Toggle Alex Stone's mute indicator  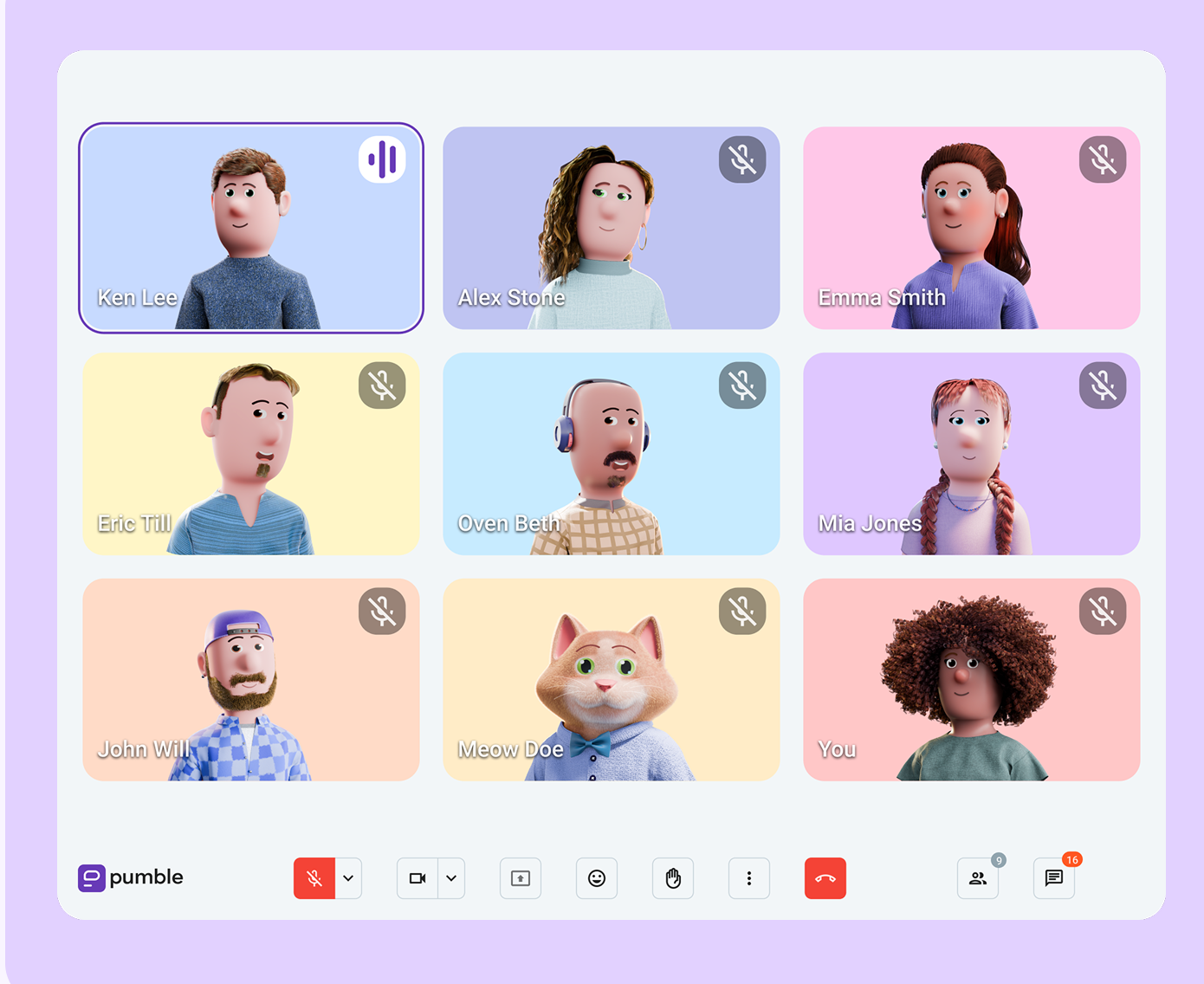pyautogui.click(x=743, y=159)
